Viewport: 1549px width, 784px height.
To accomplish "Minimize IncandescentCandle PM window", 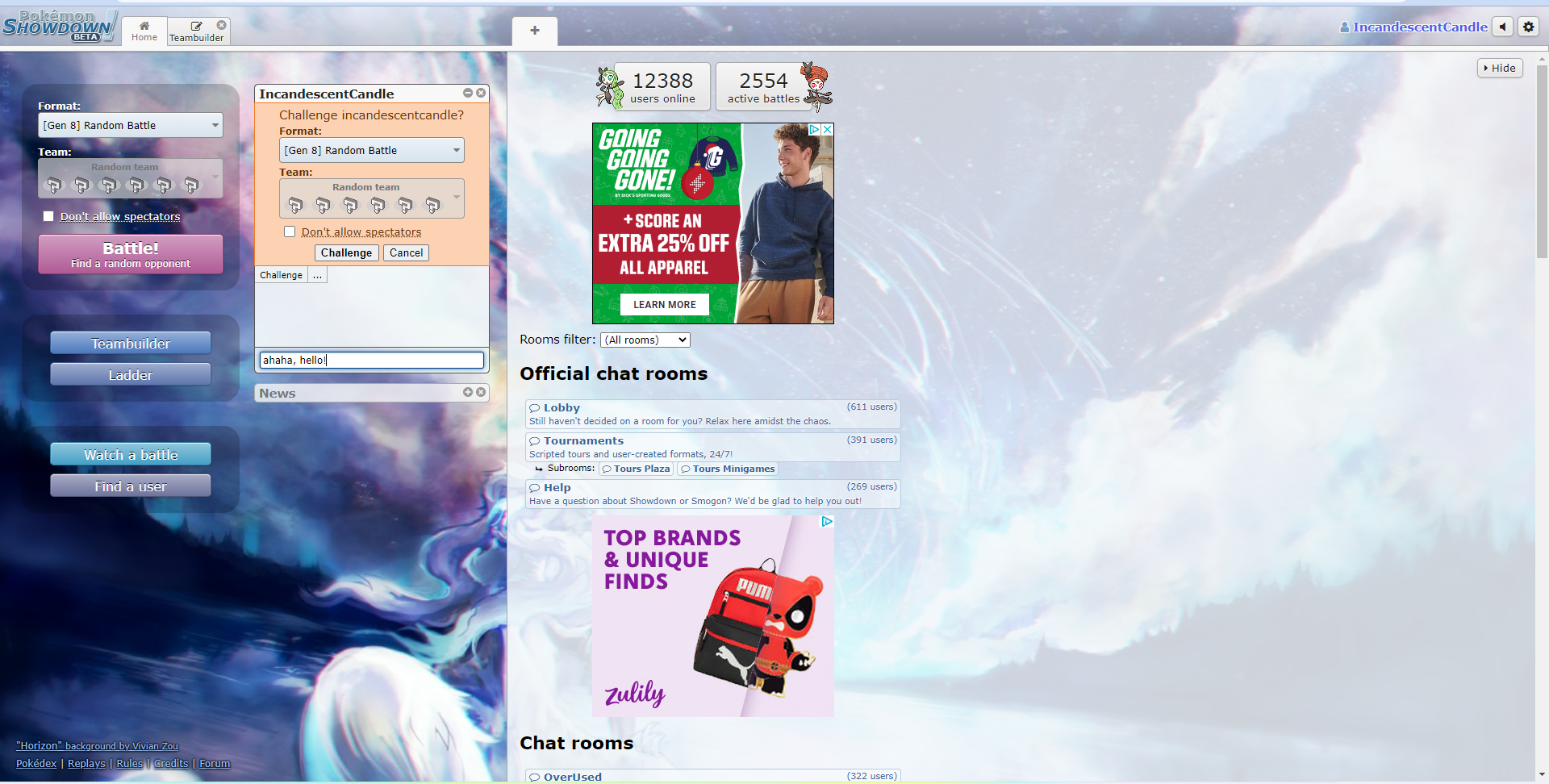I will (468, 93).
